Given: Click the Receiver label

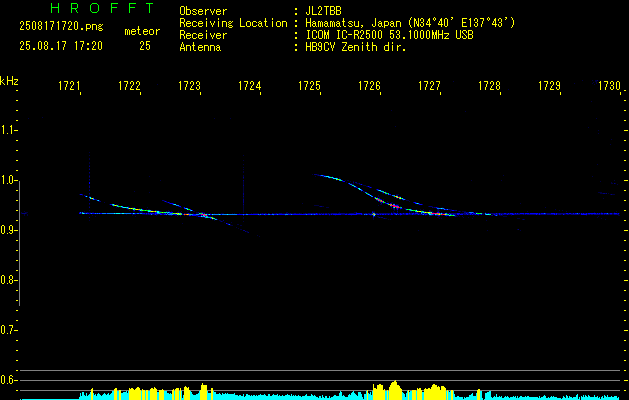Looking at the screenshot, I should [203, 35].
